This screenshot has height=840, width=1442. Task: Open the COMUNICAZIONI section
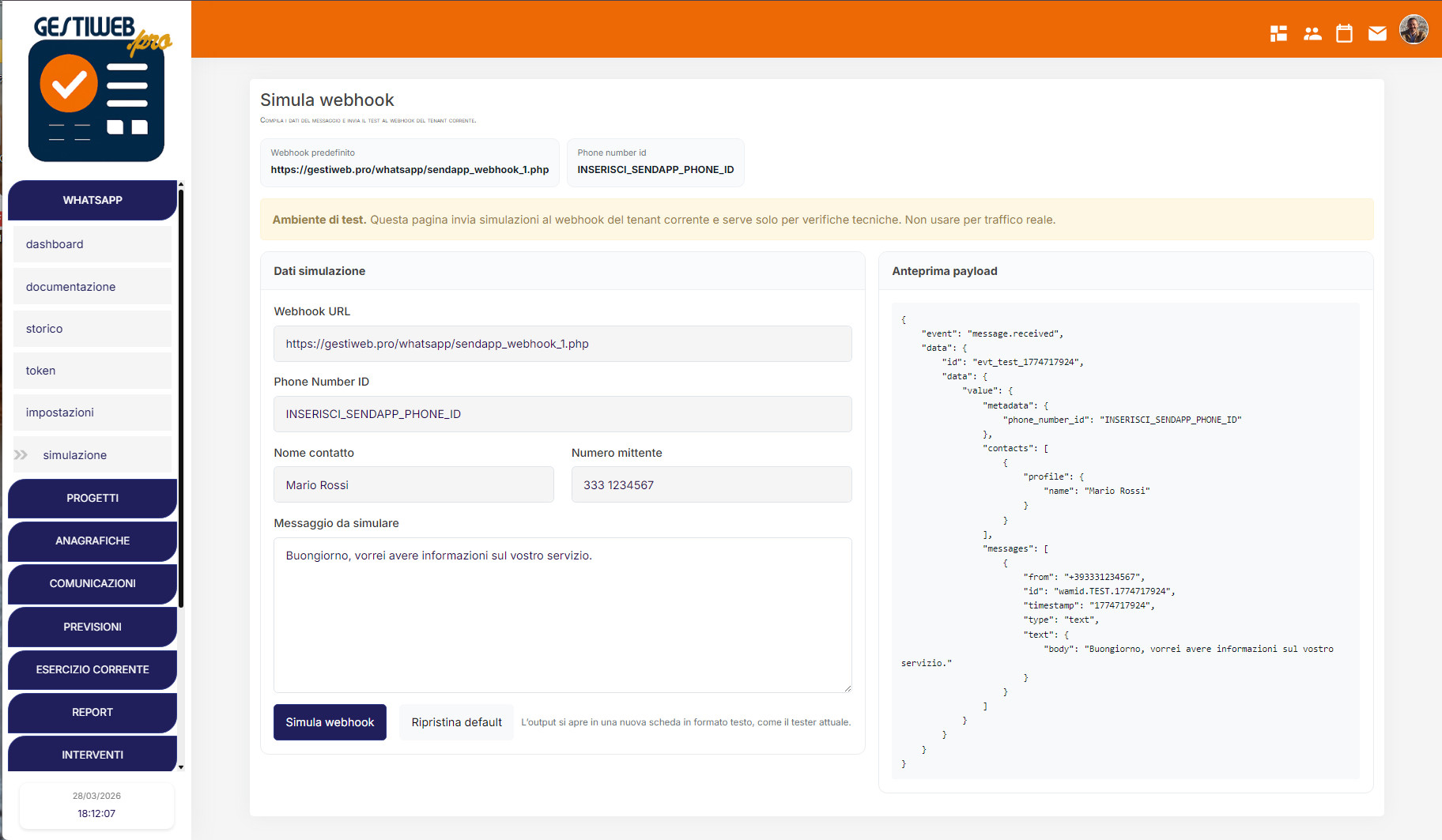click(x=92, y=584)
